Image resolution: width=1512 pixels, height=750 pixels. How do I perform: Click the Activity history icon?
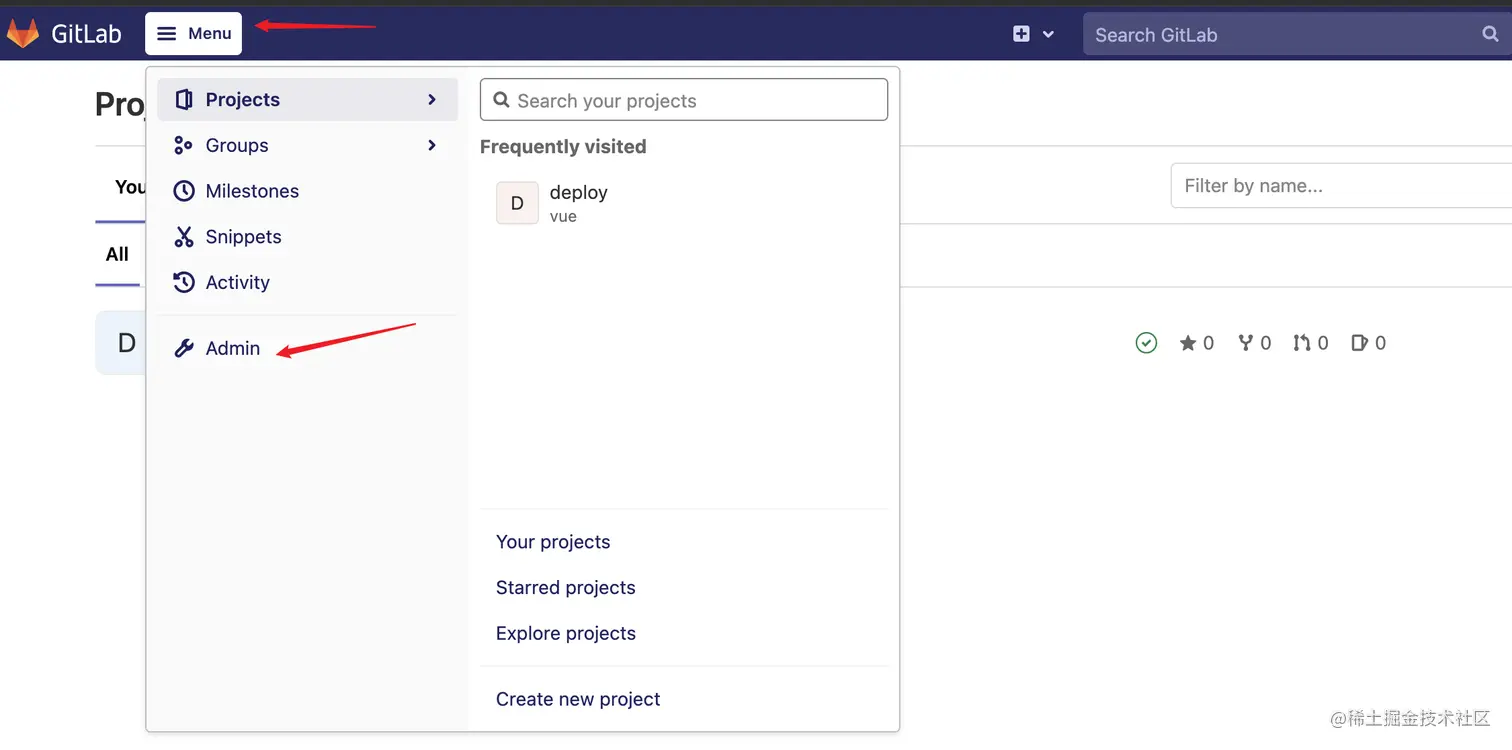click(184, 283)
